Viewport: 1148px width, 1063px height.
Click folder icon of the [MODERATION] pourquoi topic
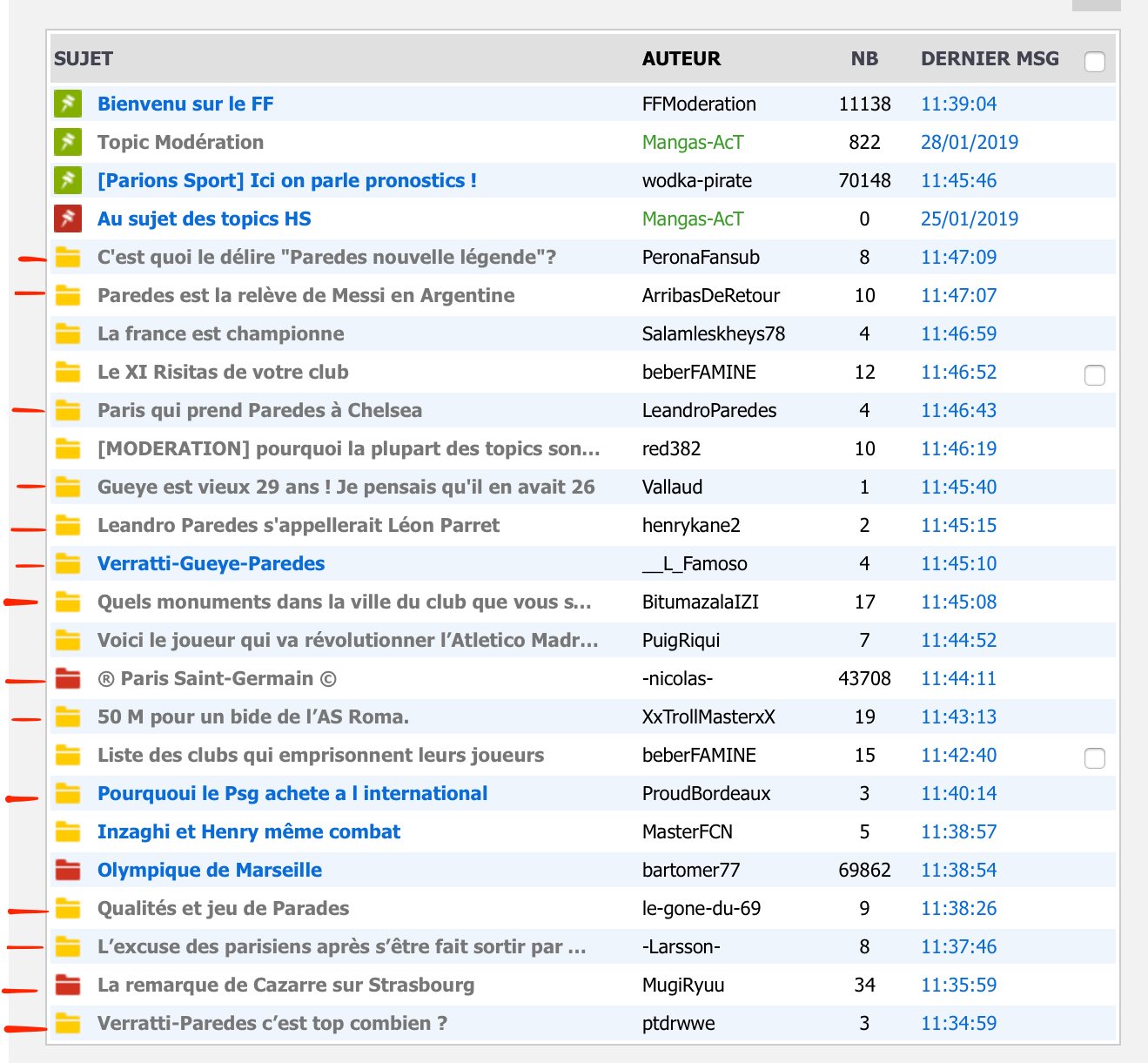[68, 448]
